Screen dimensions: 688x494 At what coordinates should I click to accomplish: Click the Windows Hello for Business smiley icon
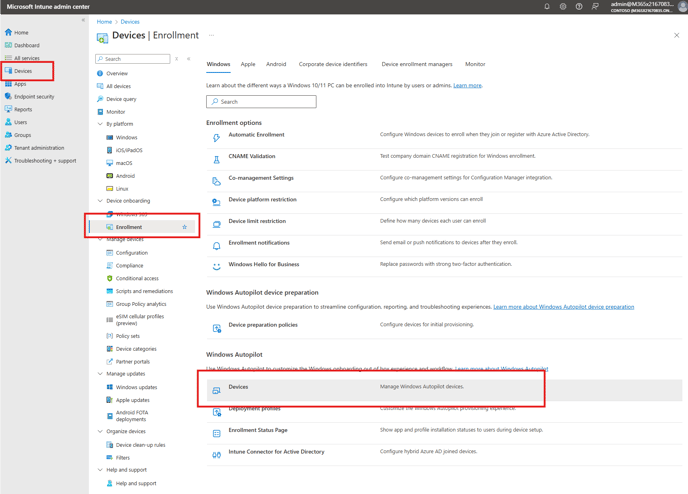[216, 267]
